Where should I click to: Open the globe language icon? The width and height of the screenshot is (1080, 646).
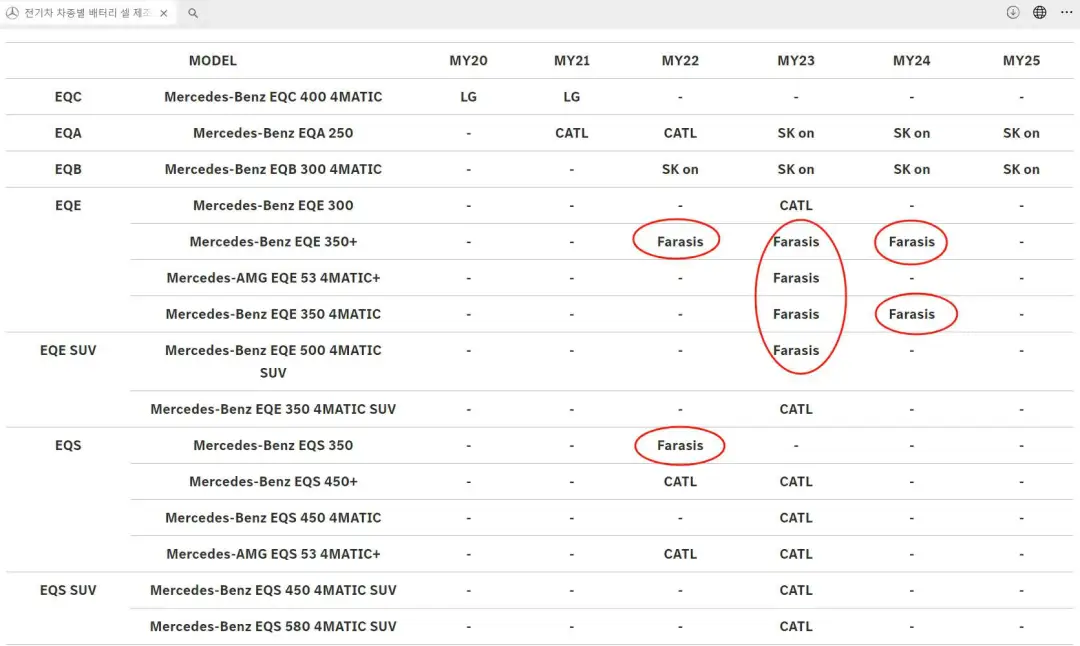(x=1039, y=12)
